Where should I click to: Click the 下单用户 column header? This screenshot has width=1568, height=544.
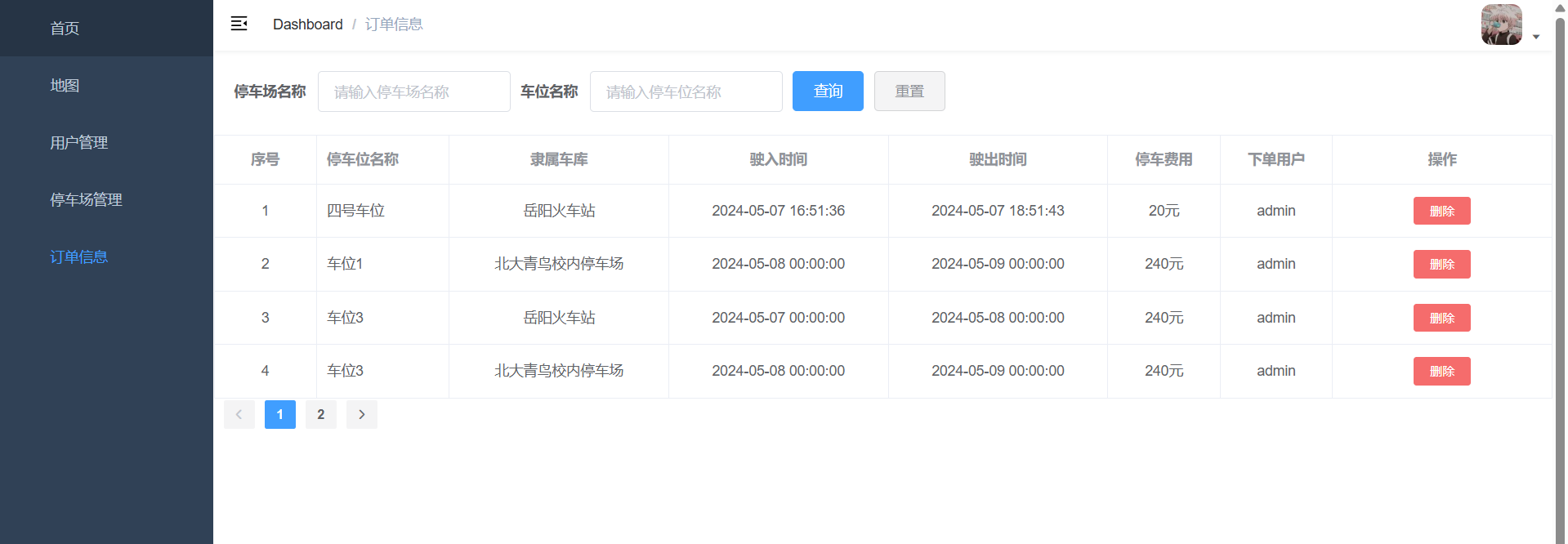(x=1276, y=159)
